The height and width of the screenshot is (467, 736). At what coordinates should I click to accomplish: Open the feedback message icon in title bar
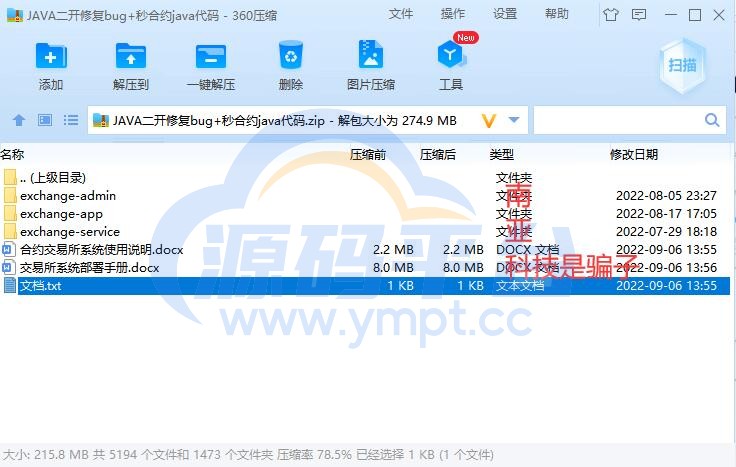click(x=639, y=15)
